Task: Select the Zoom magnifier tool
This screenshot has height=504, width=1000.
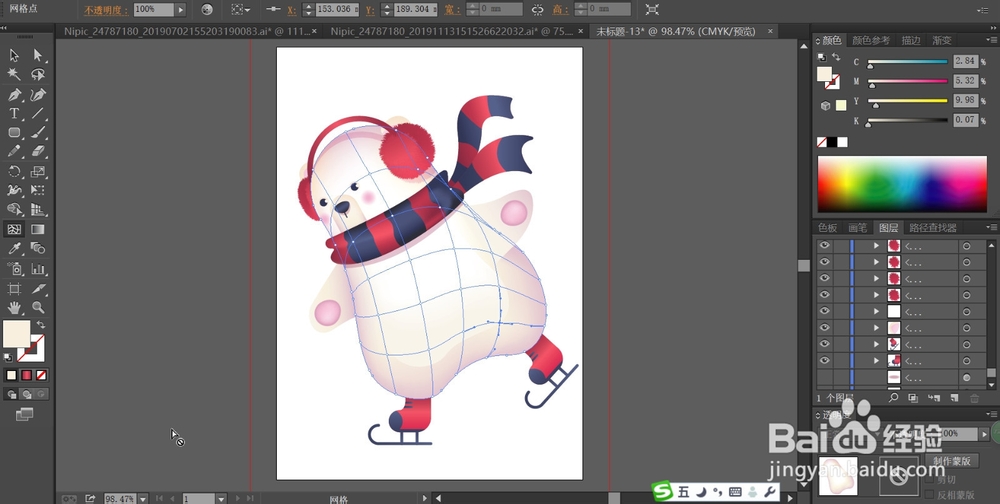Action: click(38, 308)
